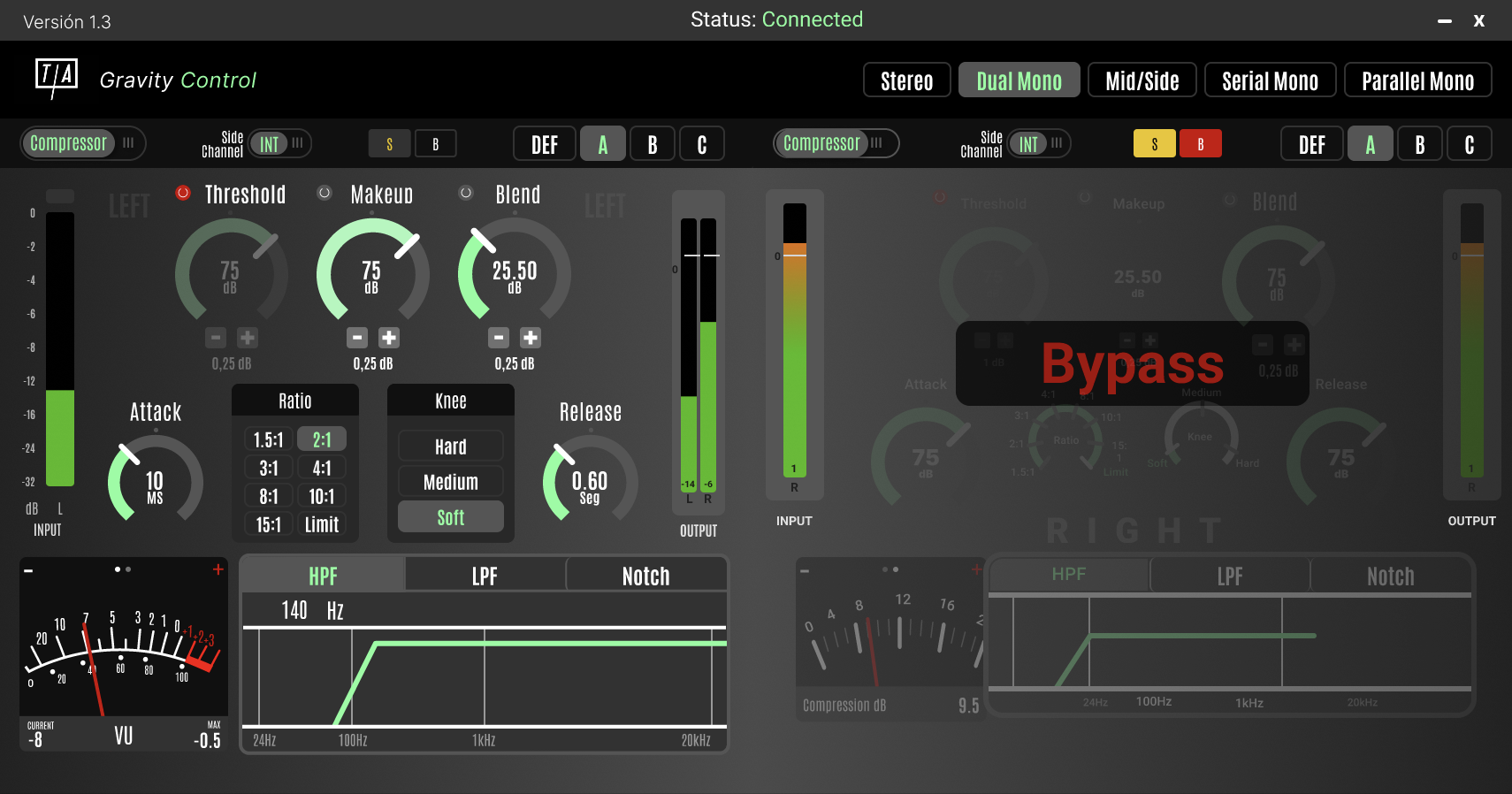Image resolution: width=1512 pixels, height=794 pixels.
Task: Select left preset B
Action: [x=653, y=144]
